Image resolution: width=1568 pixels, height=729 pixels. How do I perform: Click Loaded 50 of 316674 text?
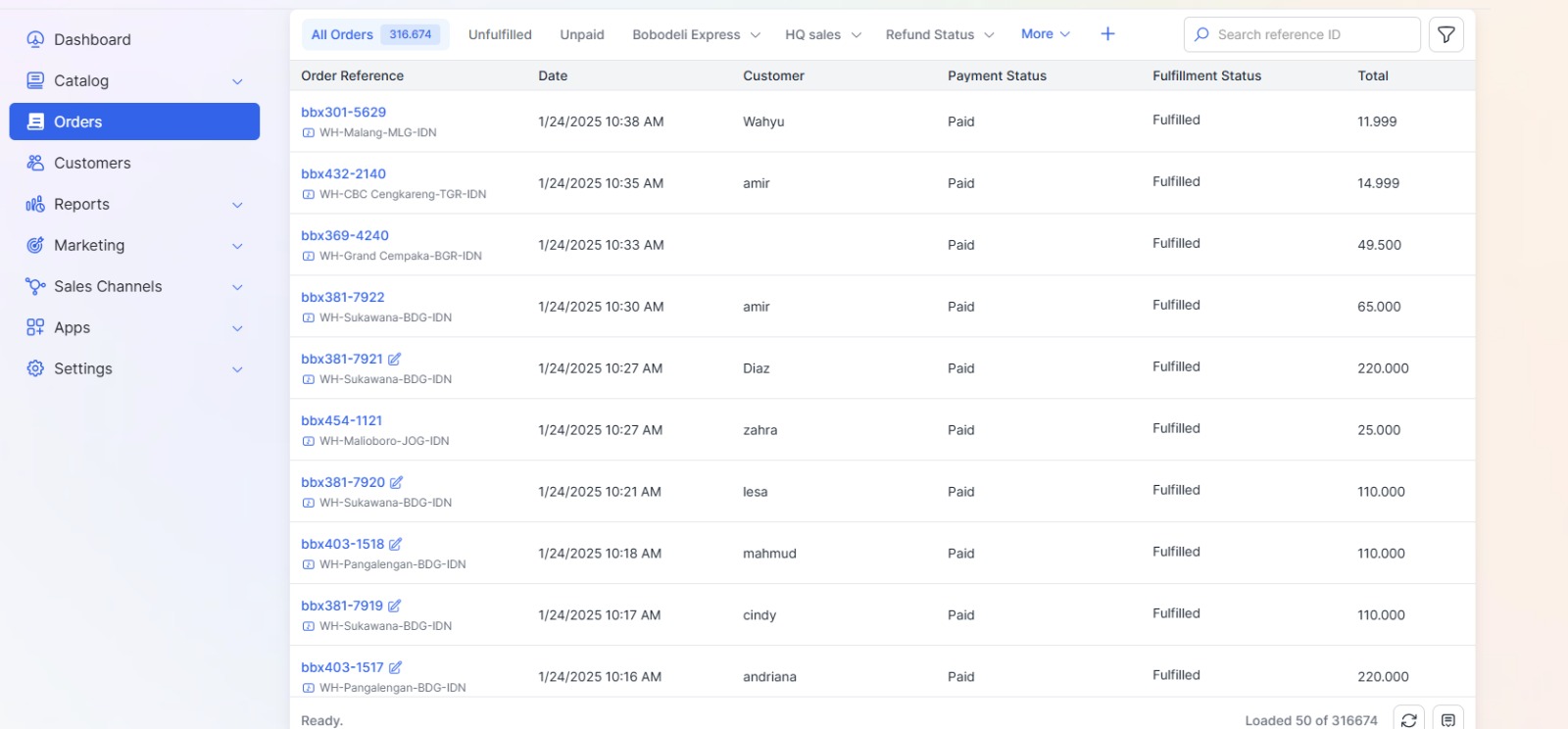point(1311,720)
